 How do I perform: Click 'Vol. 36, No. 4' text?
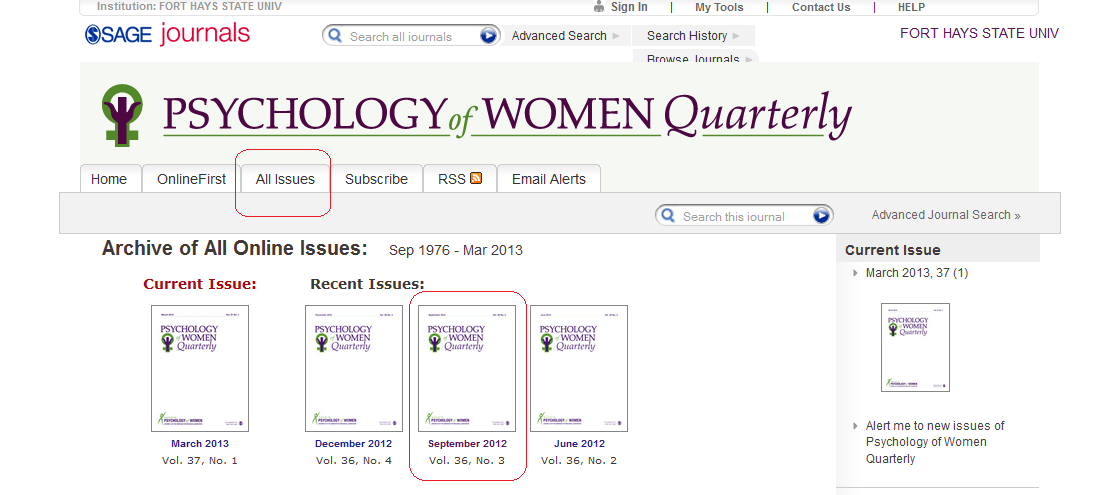353,461
